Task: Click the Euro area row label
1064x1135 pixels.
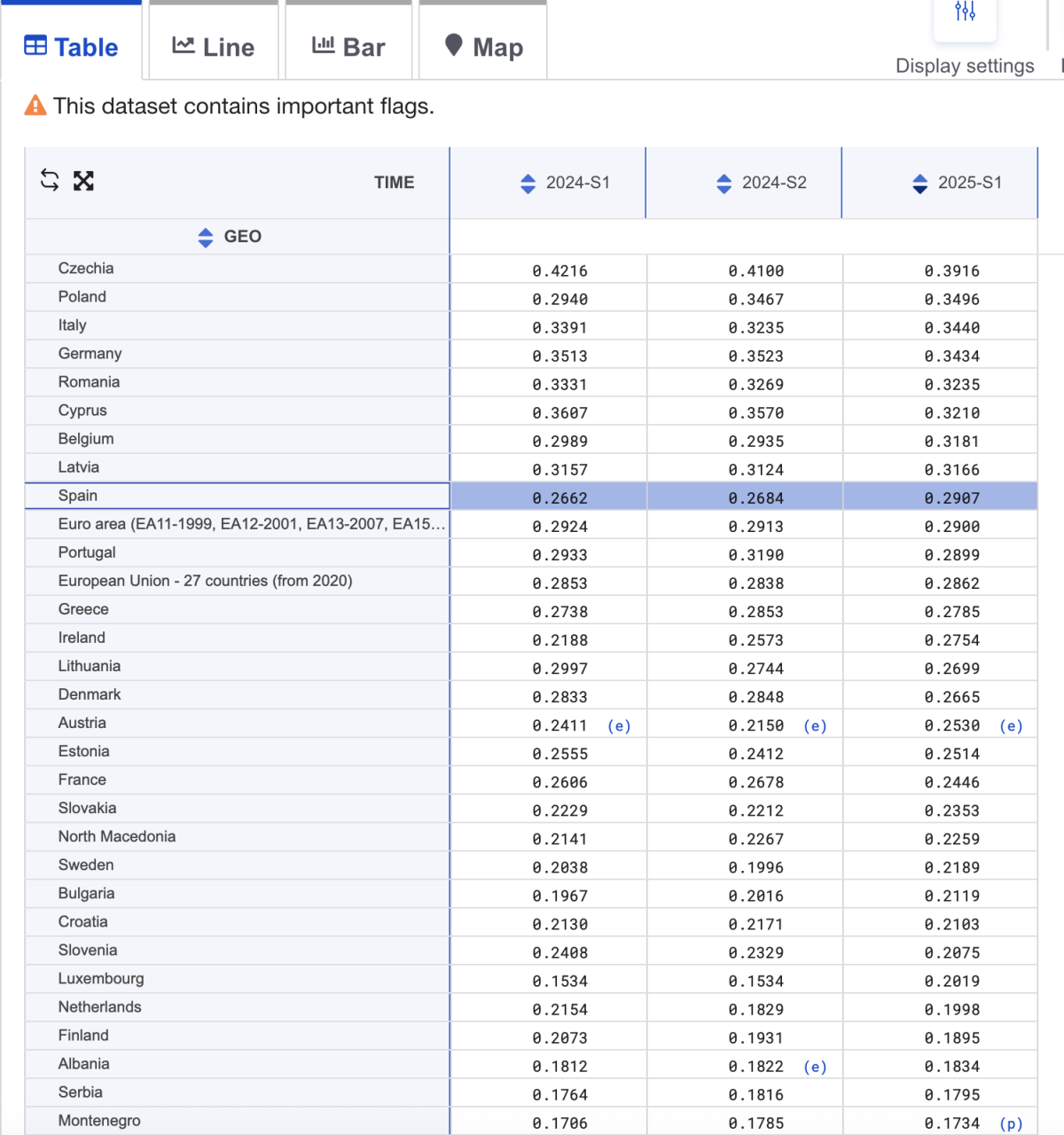Action: [251, 524]
